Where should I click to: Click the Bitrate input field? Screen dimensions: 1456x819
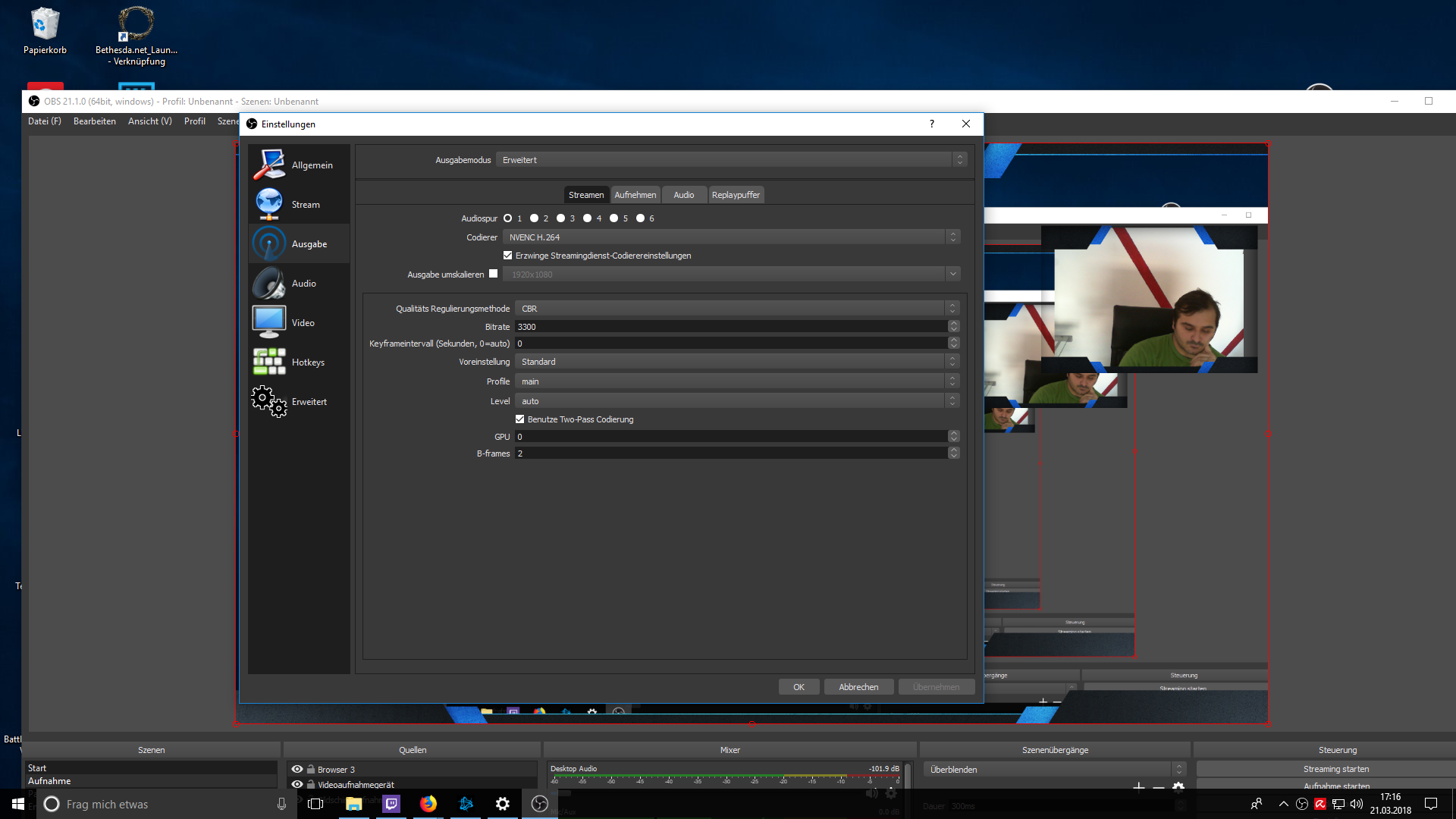point(730,327)
